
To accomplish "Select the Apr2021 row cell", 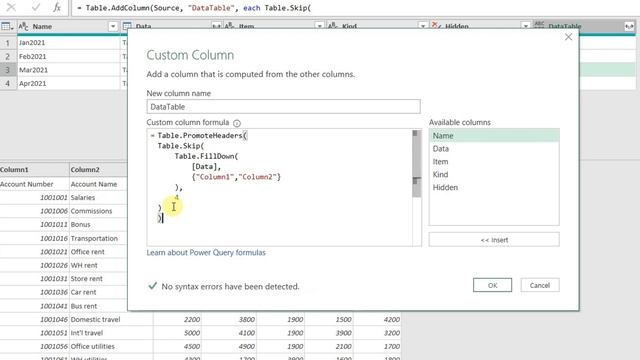I will pyautogui.click(x=68, y=83).
